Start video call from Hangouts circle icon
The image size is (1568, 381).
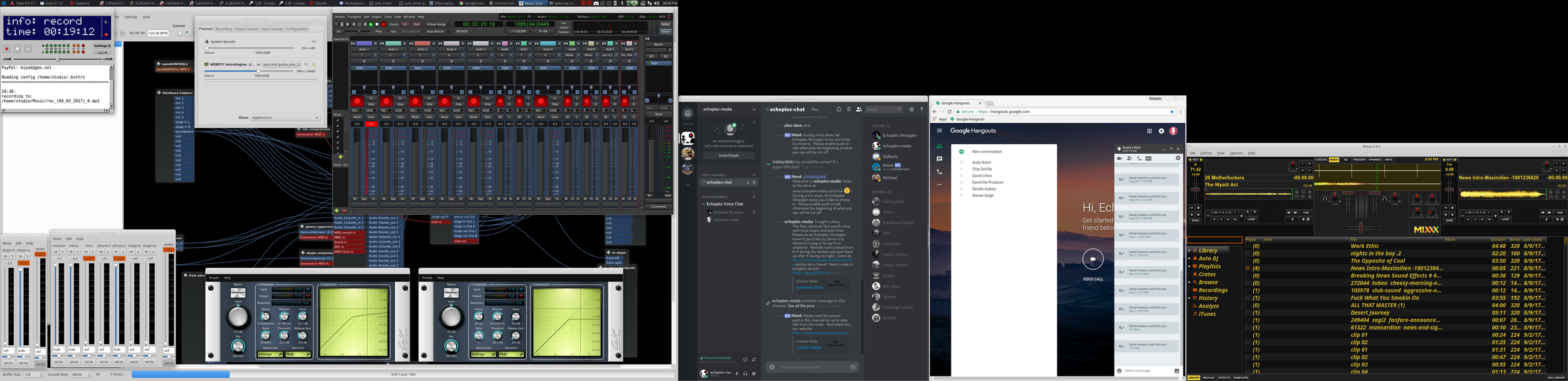click(1093, 259)
